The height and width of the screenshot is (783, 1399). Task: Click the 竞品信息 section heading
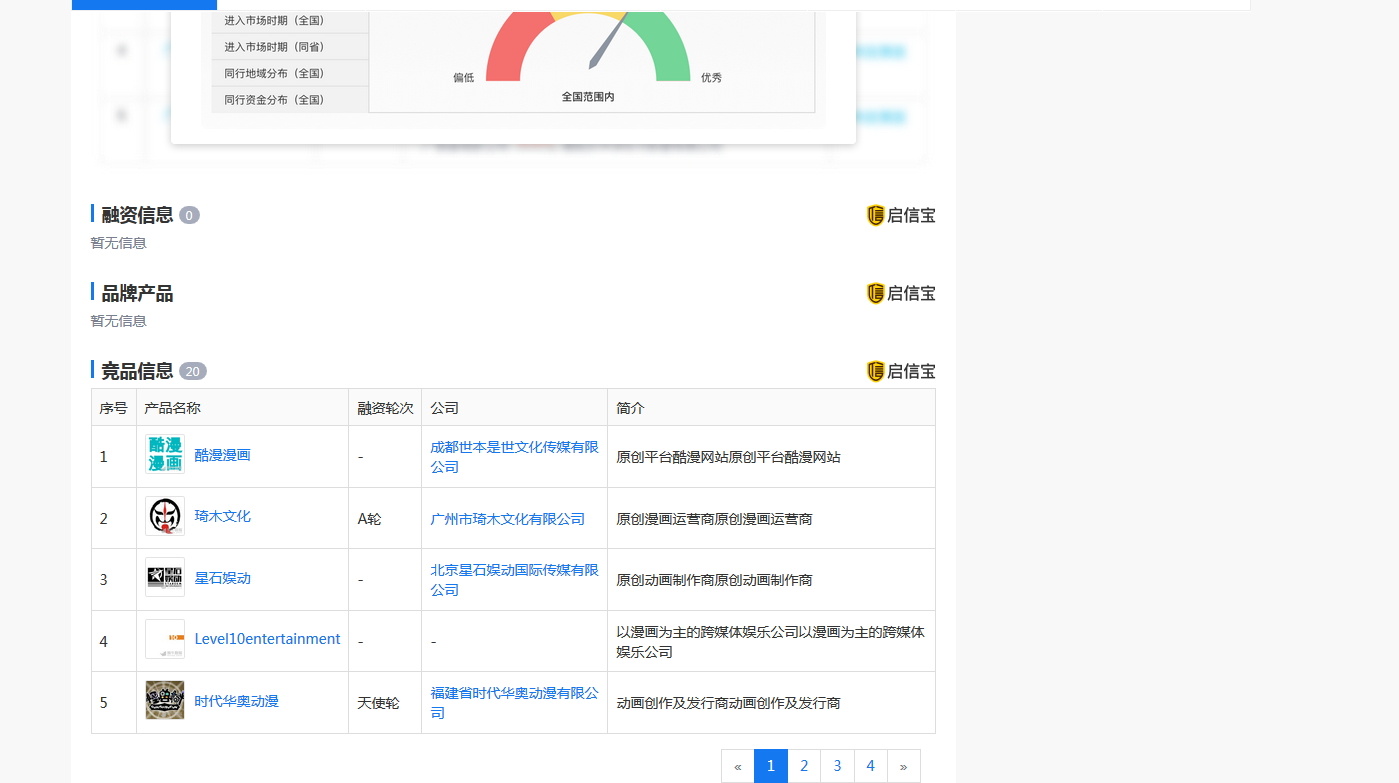[x=137, y=371]
